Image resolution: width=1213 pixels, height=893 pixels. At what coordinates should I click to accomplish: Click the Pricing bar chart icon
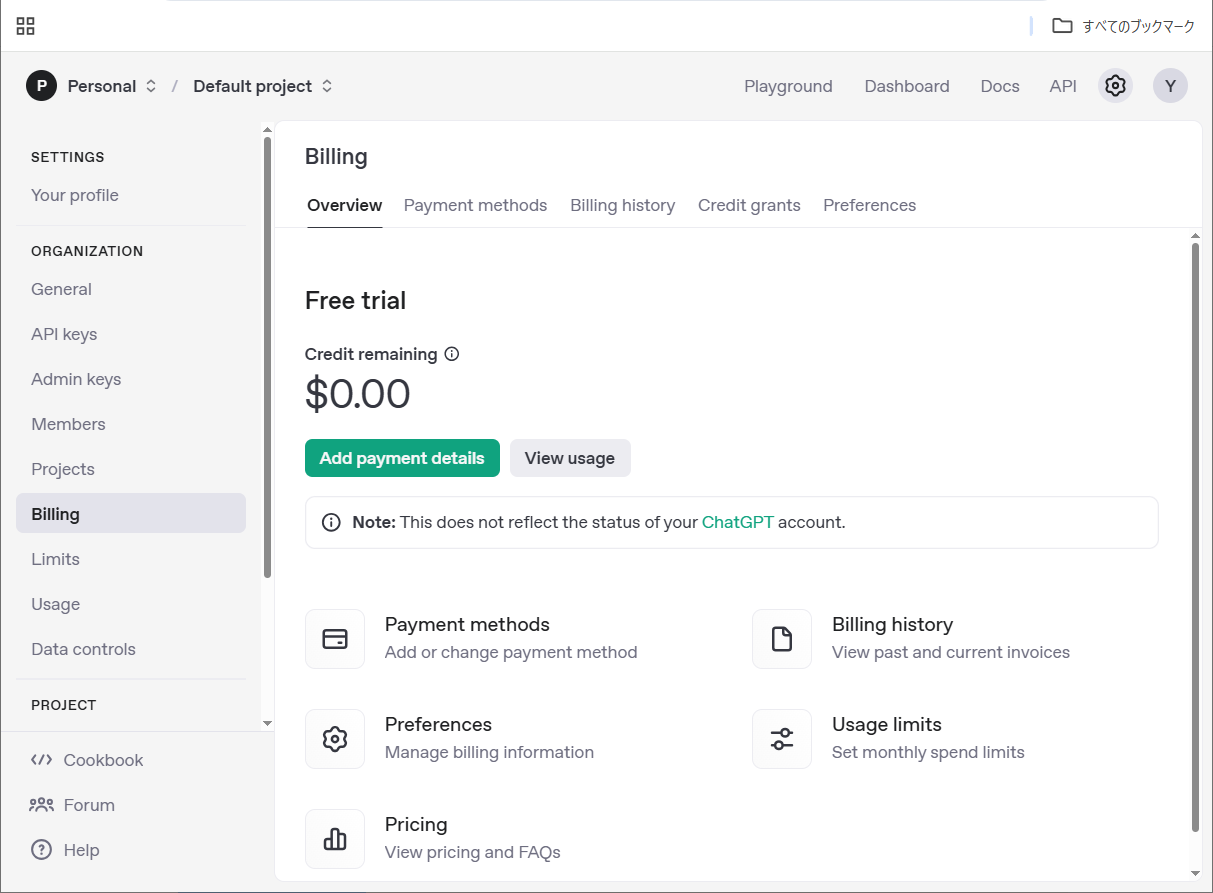[335, 839]
